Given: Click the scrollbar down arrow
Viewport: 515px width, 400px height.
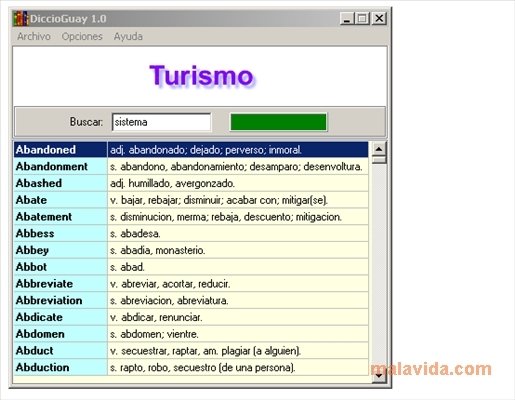Looking at the screenshot, I should point(379,376).
